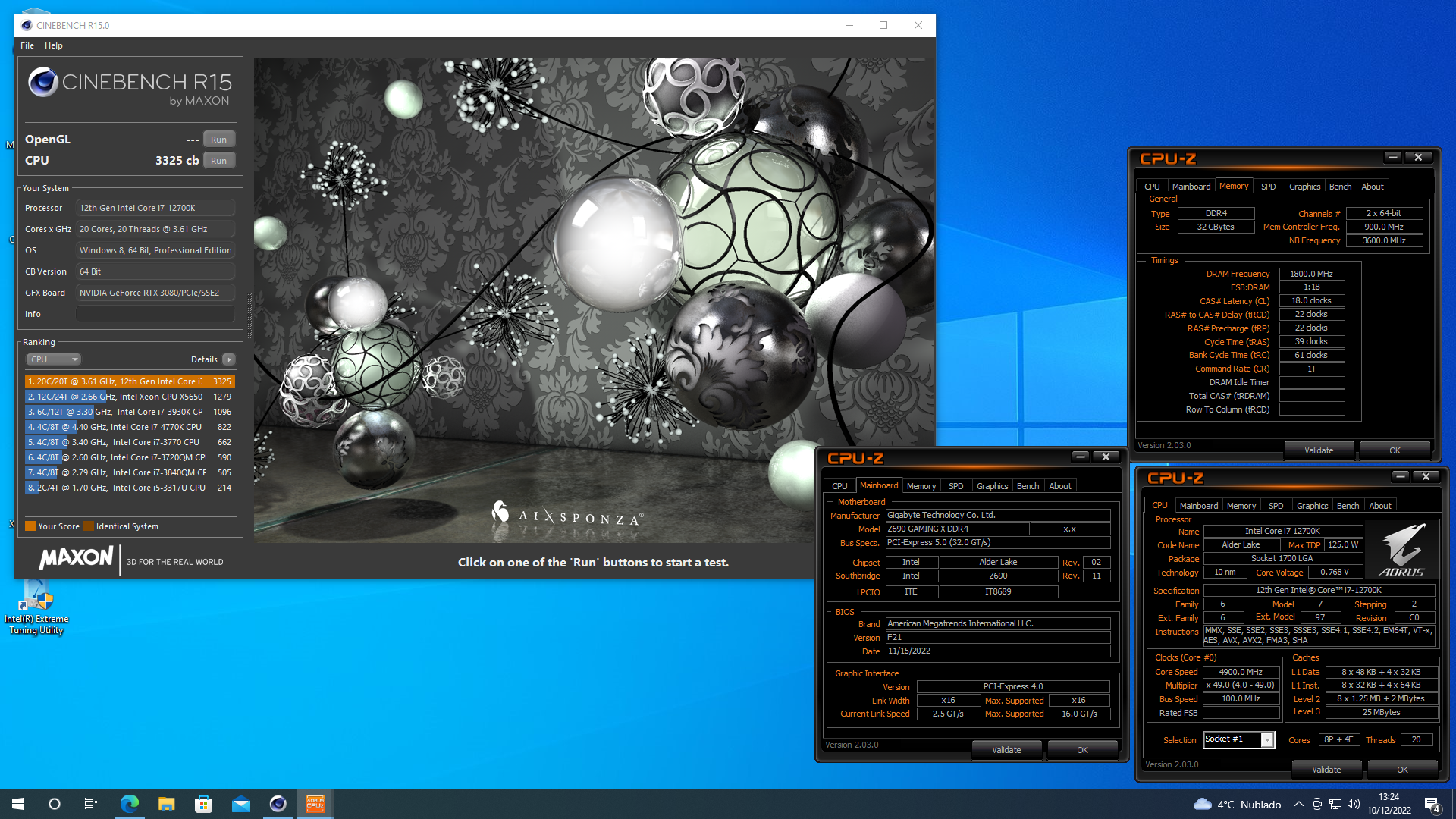This screenshot has width=1456, height=819.
Task: Select the Intel Xeon X5650 ranking row
Action: [130, 397]
